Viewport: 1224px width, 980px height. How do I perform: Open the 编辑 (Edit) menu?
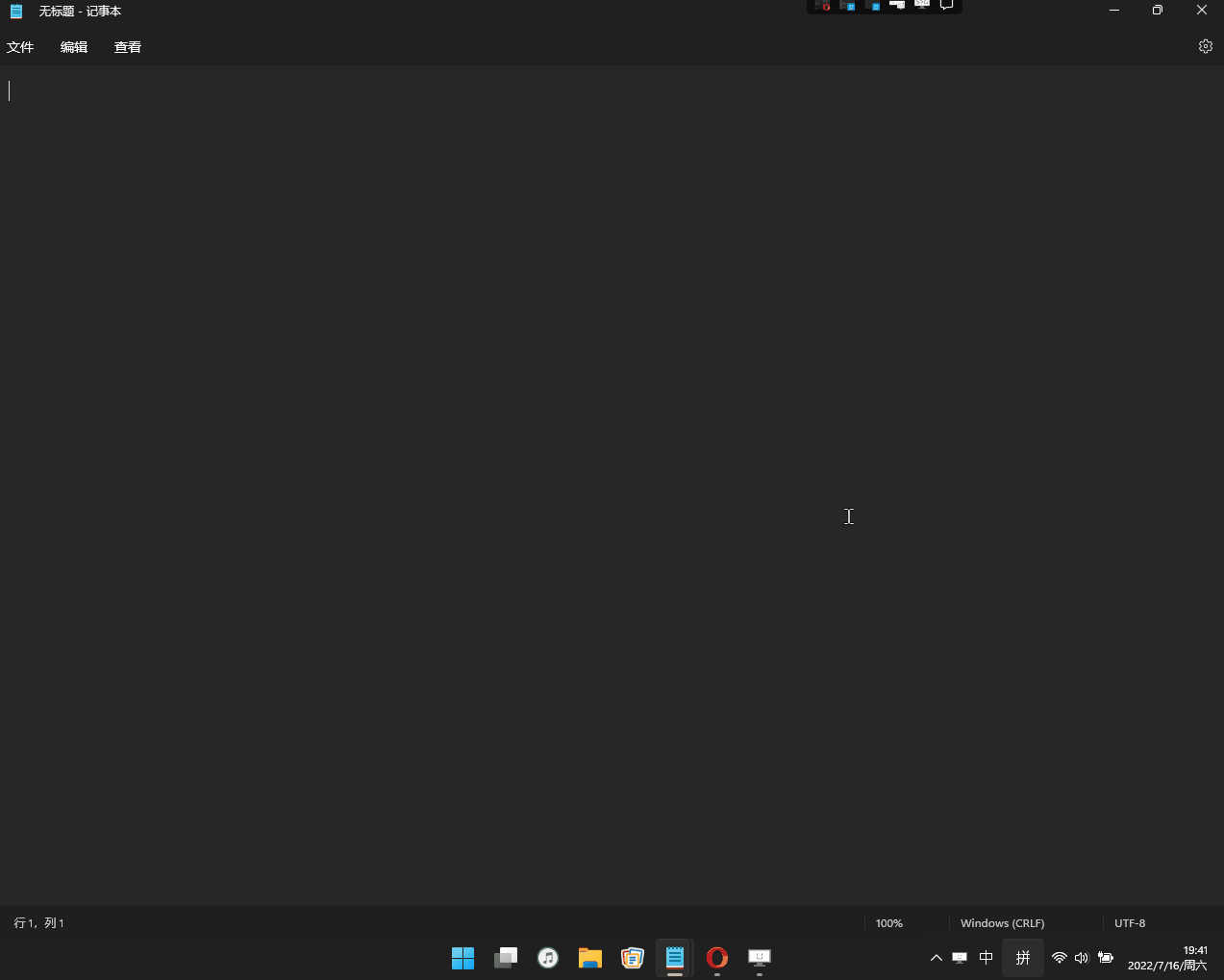point(74,47)
